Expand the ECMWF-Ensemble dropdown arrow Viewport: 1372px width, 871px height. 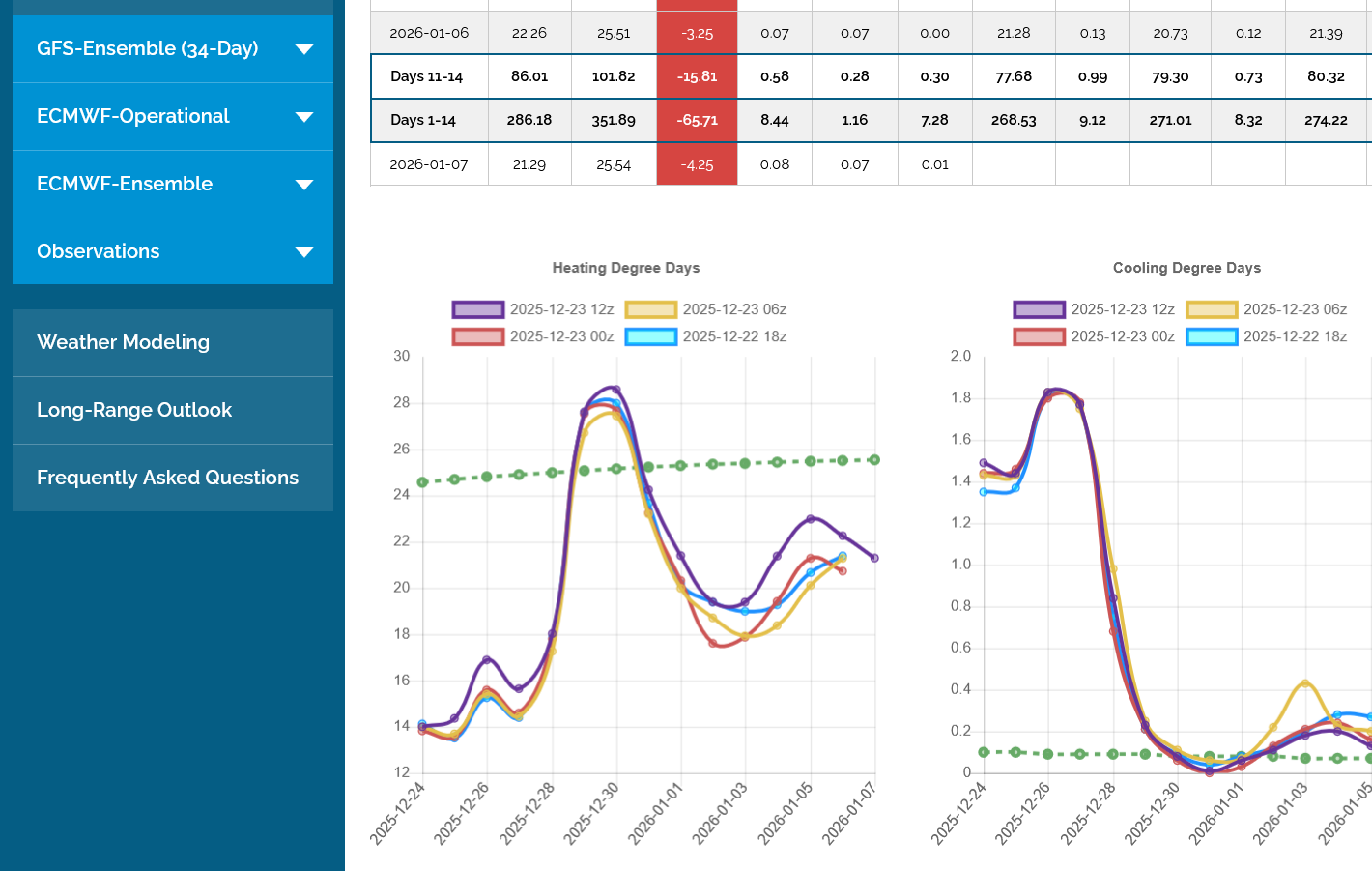(x=304, y=185)
